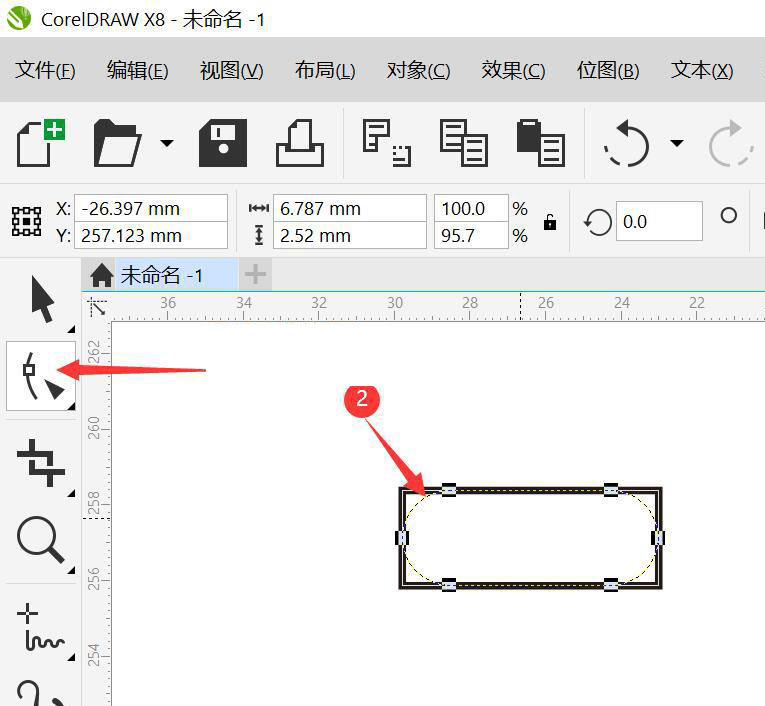This screenshot has height=706, width=765.
Task: Click the greyed Redo icon
Action: (x=731, y=143)
